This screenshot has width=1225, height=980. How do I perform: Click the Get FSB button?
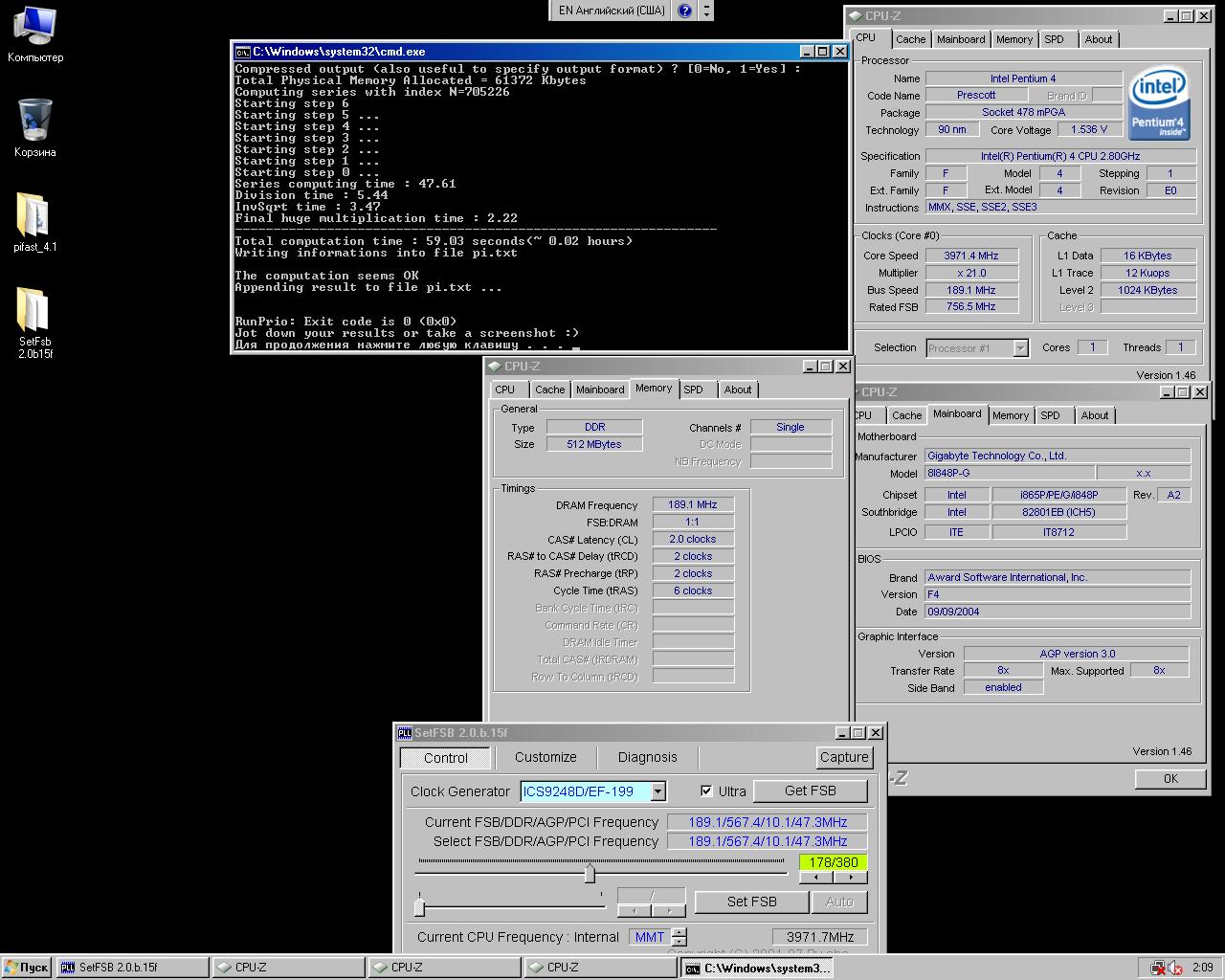tap(811, 791)
